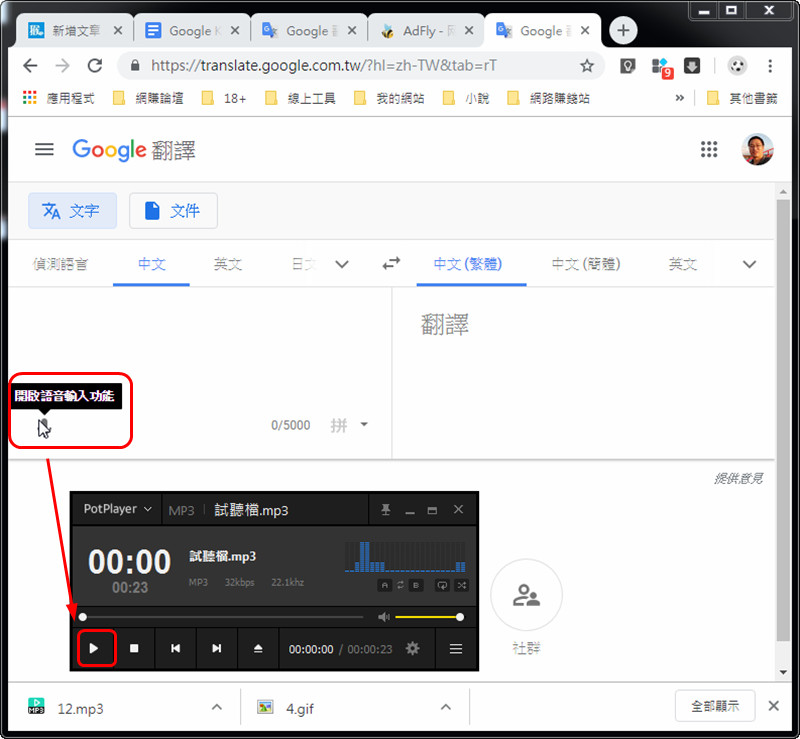This screenshot has height=739, width=800.
Task: Expand more target languages chevron
Action: (x=749, y=264)
